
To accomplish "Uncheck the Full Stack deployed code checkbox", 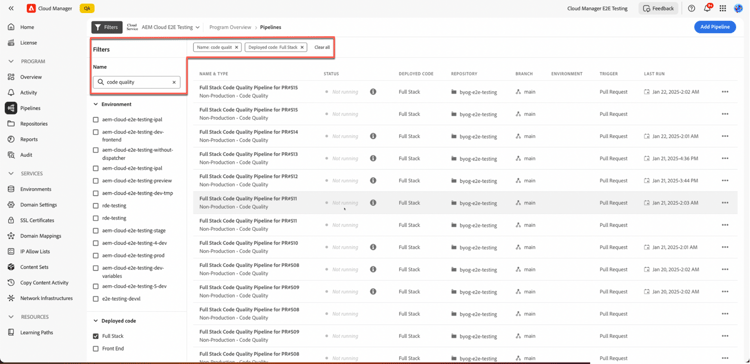I will 96,336.
